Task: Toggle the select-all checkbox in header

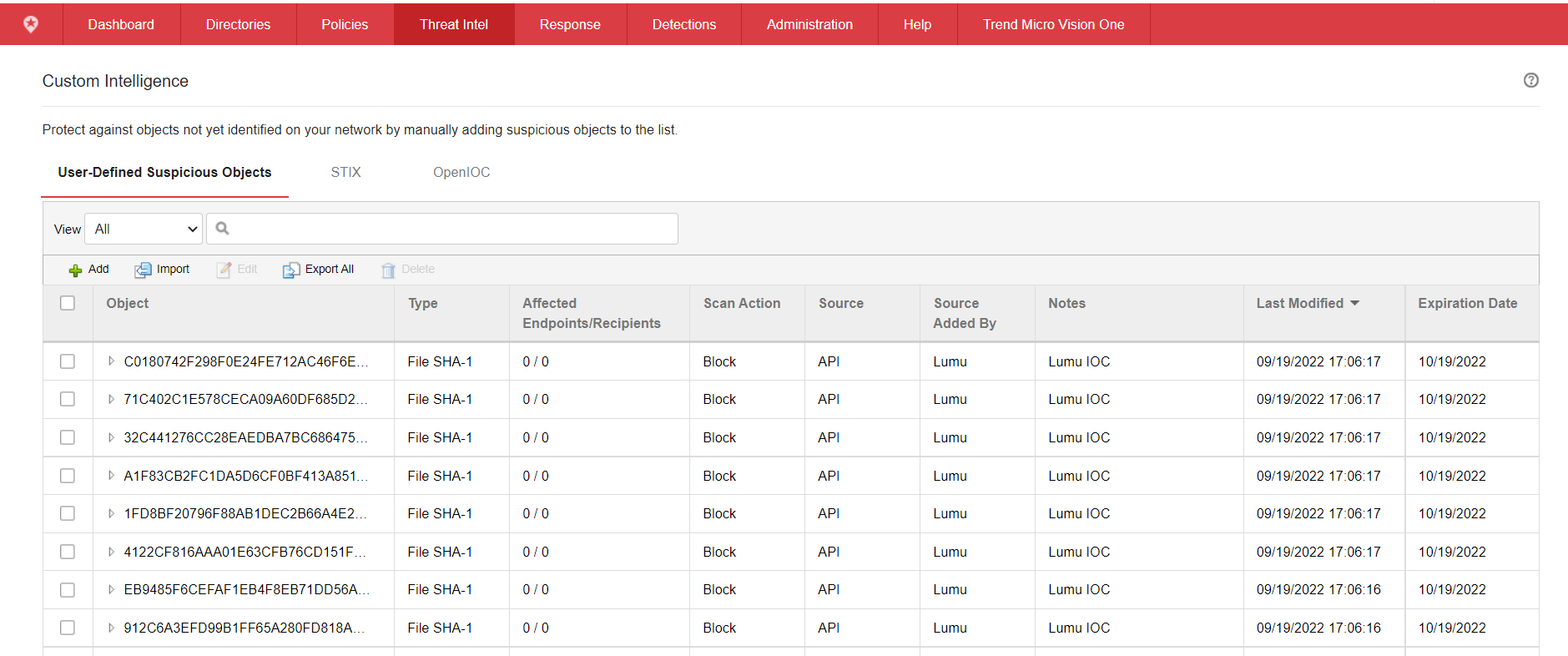Action: 68,303
